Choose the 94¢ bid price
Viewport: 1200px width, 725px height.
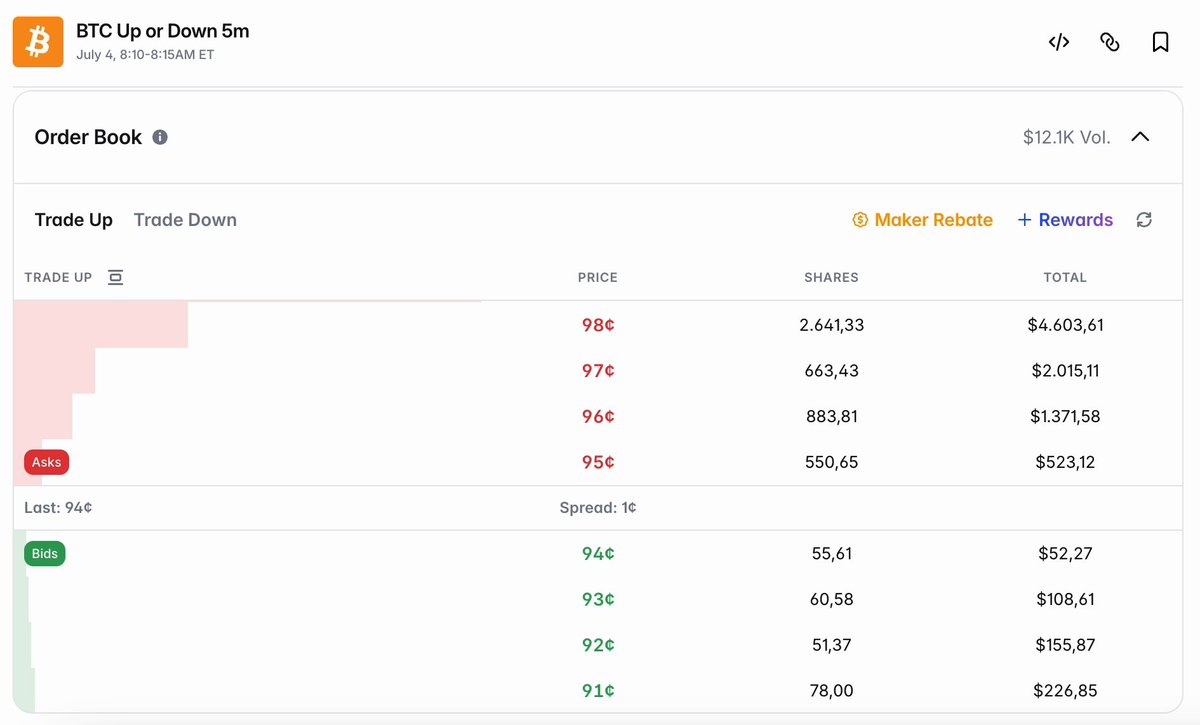[x=598, y=553]
